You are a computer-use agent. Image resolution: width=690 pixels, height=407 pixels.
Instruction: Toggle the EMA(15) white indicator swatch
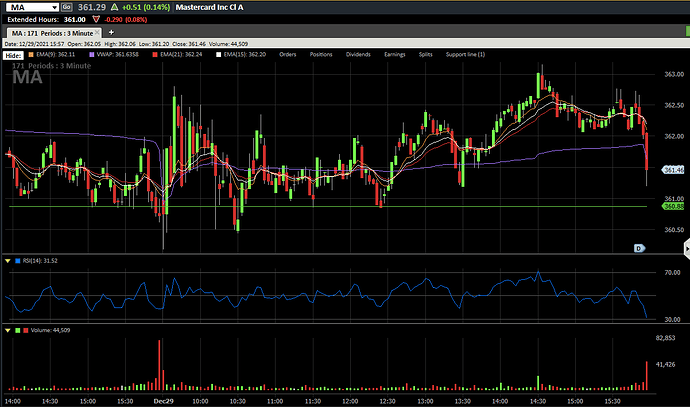tap(218, 55)
